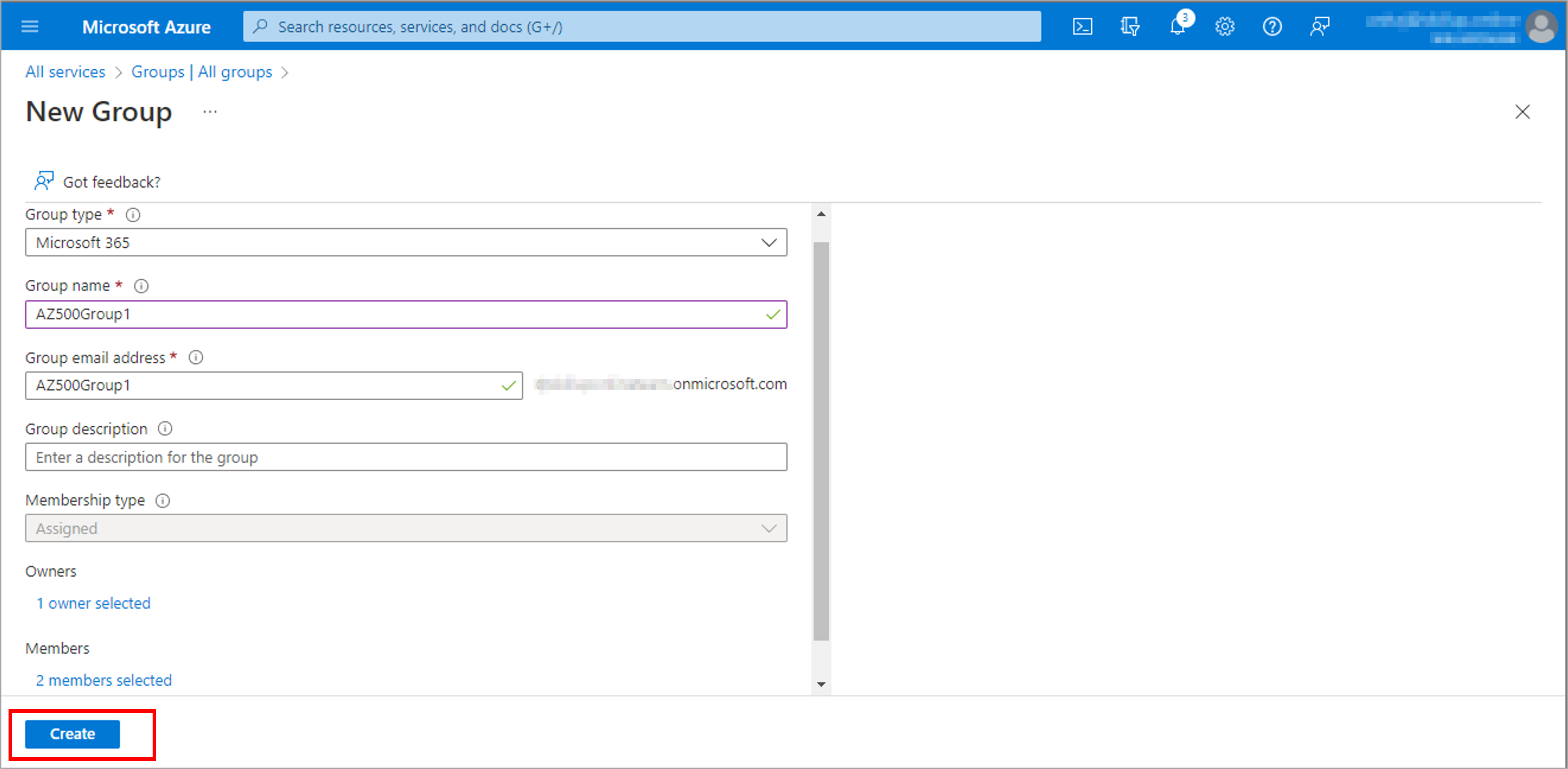Click the onmicrosoft.com domain suffix text
Screen dimensions: 1568x769
pyautogui.click(x=729, y=384)
